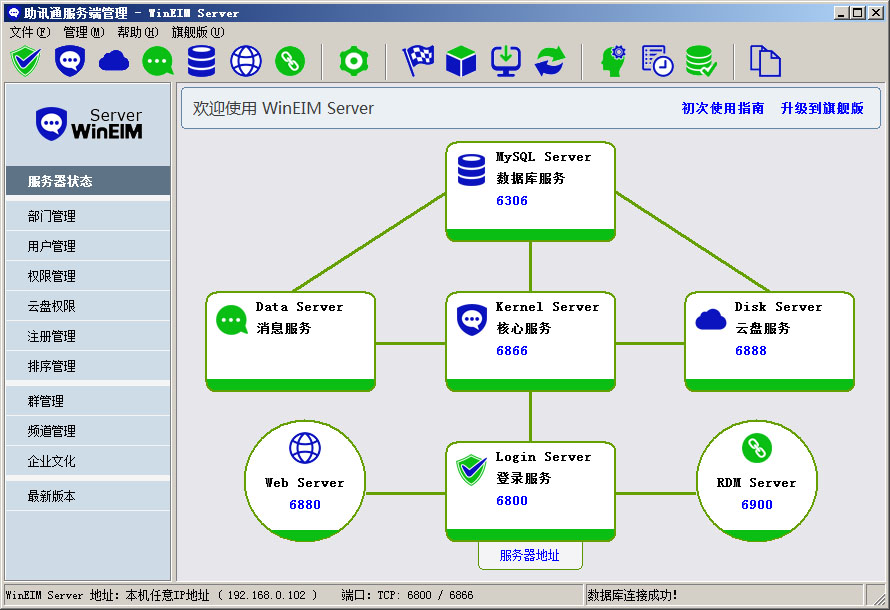Click the 消息服务 label in Data Server
The width and height of the screenshot is (890, 610).
[284, 329]
